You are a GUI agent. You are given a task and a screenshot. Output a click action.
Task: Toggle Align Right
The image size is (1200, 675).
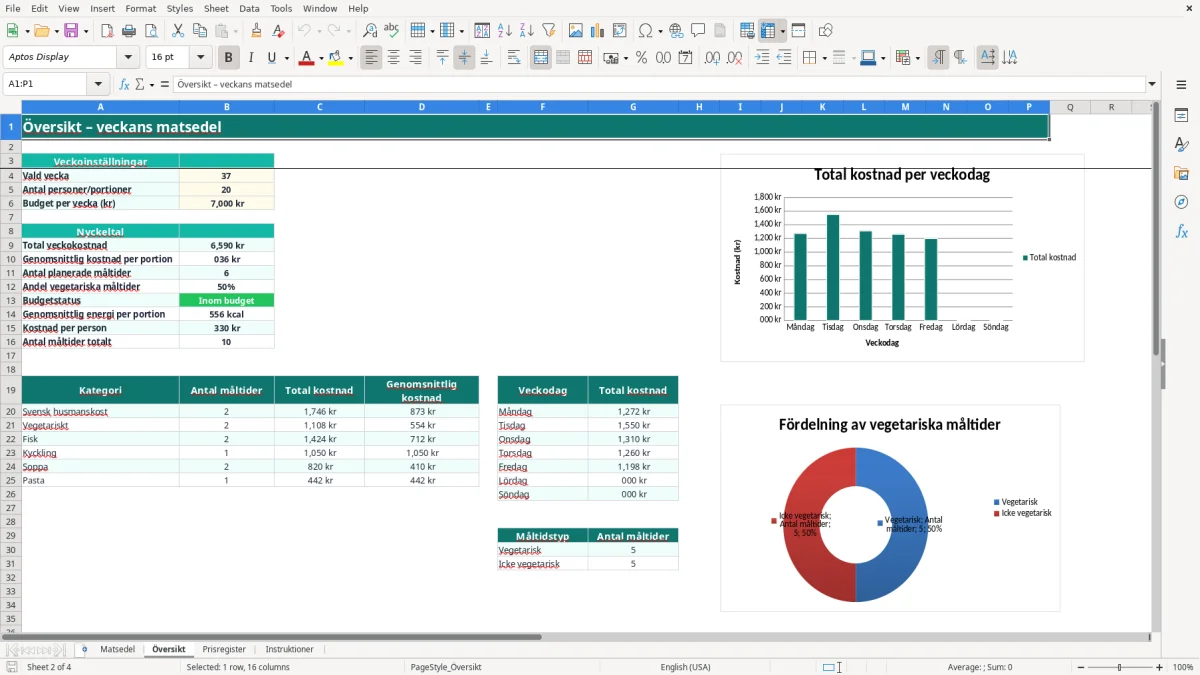(415, 58)
